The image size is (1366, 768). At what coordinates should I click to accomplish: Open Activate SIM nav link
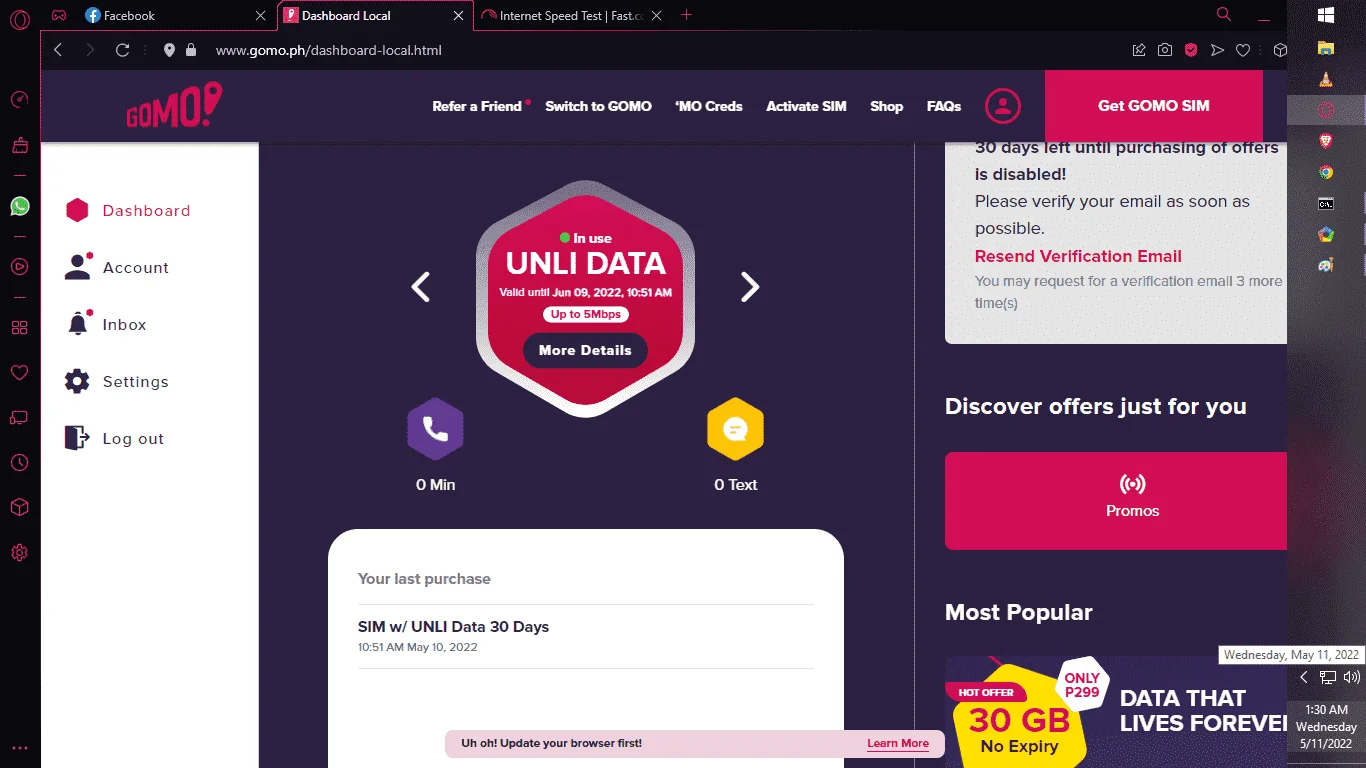[x=806, y=106]
